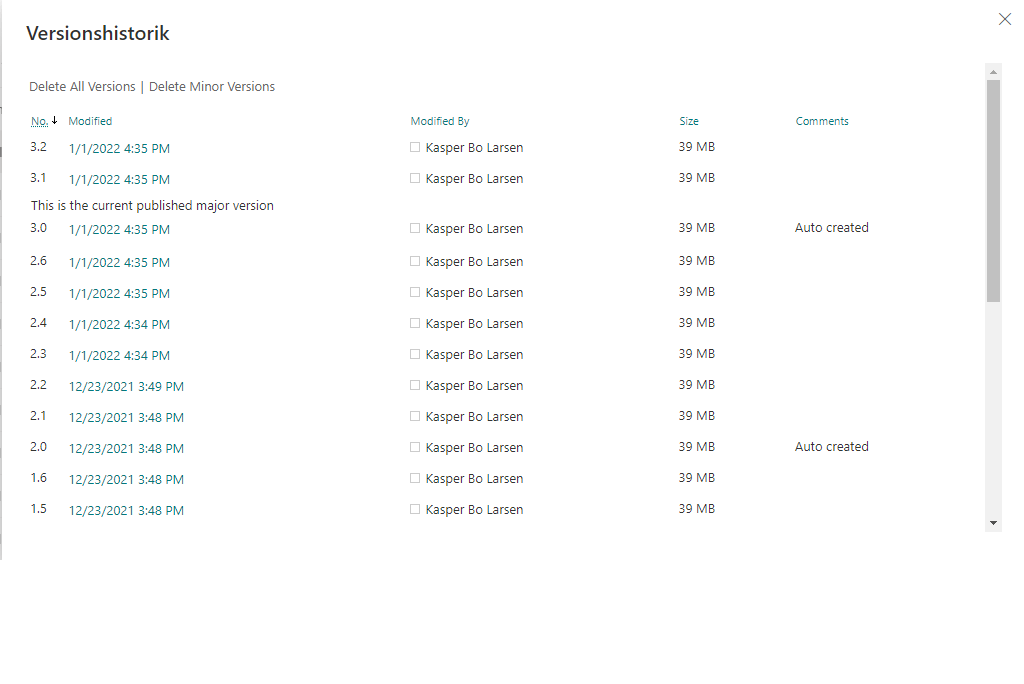Check the checkbox for version 2.0
The width and height of the screenshot is (1024, 684).
(414, 446)
